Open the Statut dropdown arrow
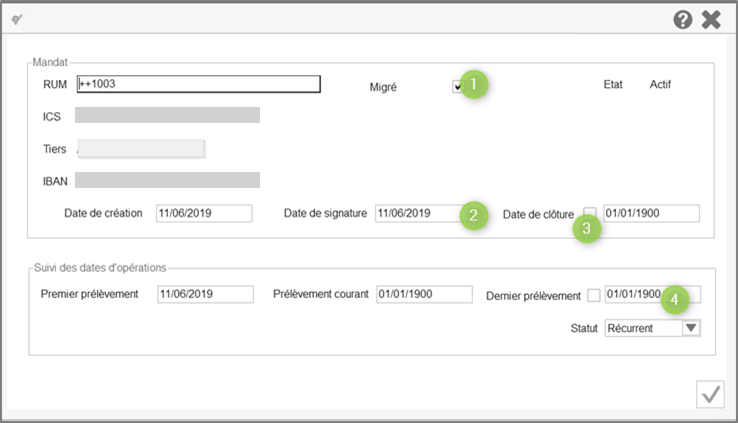 click(x=690, y=328)
